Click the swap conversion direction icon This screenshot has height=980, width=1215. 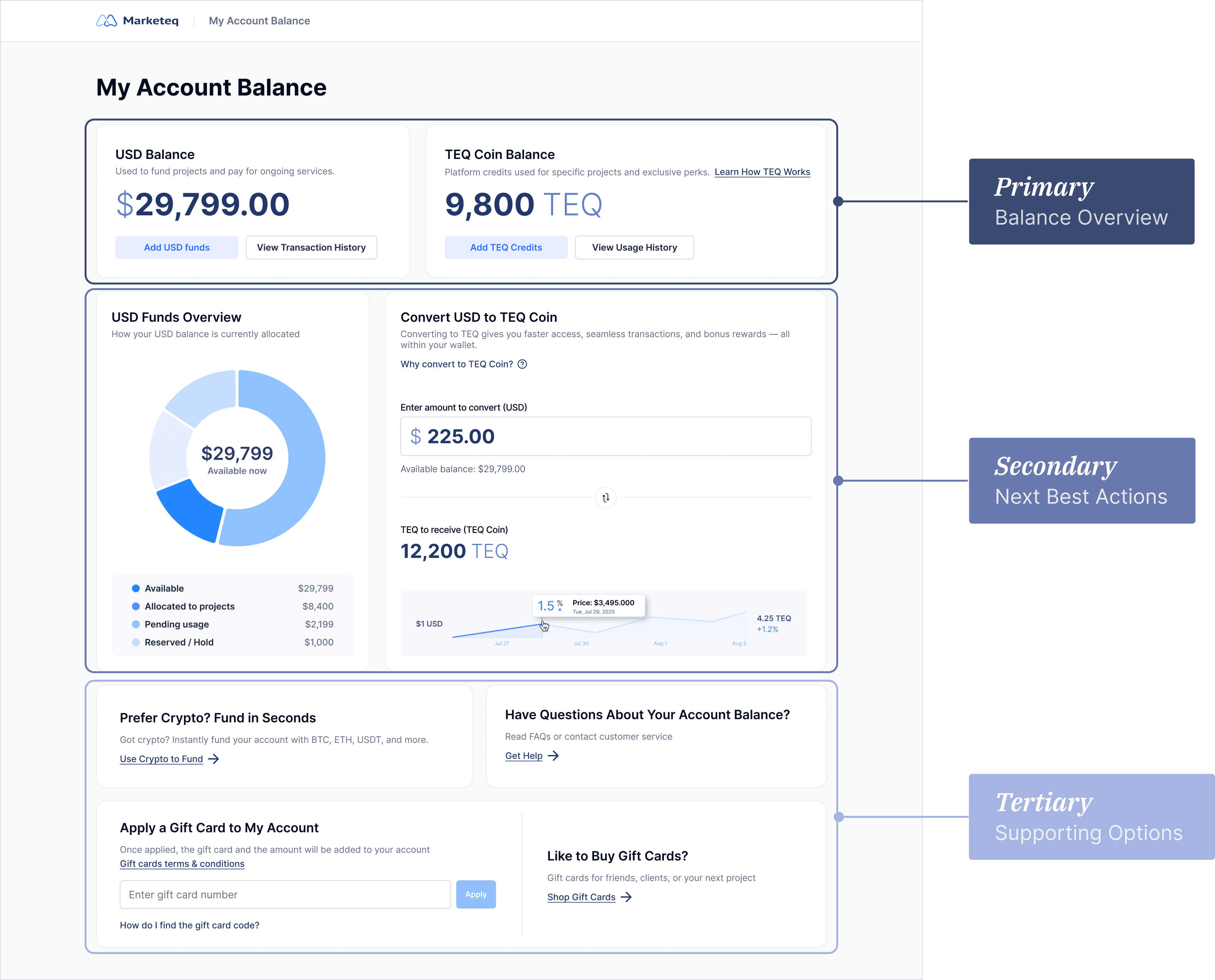(606, 498)
